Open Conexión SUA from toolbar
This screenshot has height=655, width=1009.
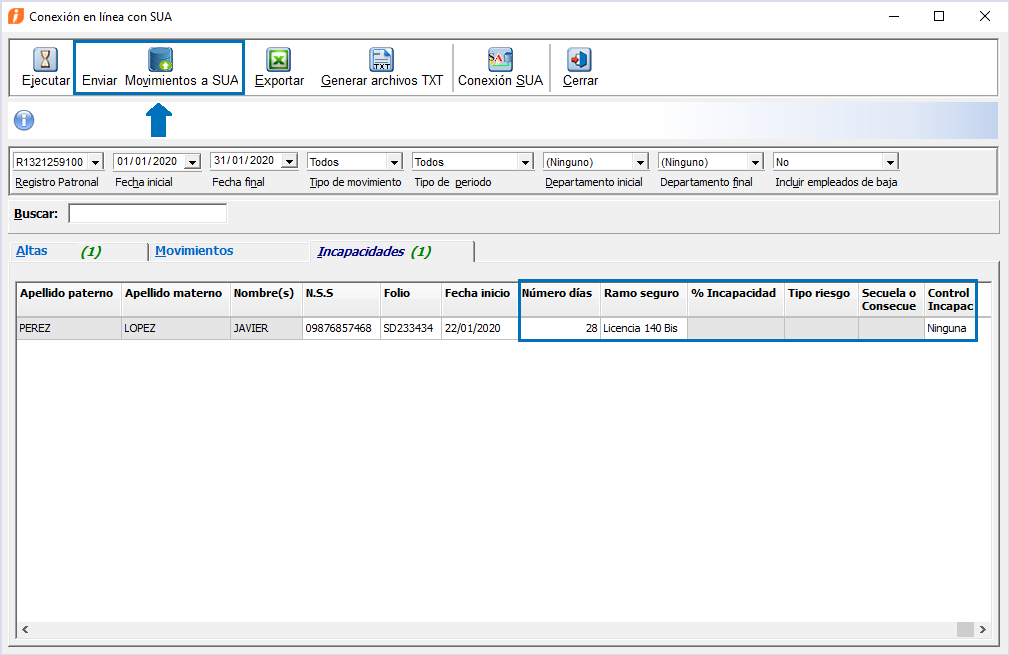[x=500, y=60]
